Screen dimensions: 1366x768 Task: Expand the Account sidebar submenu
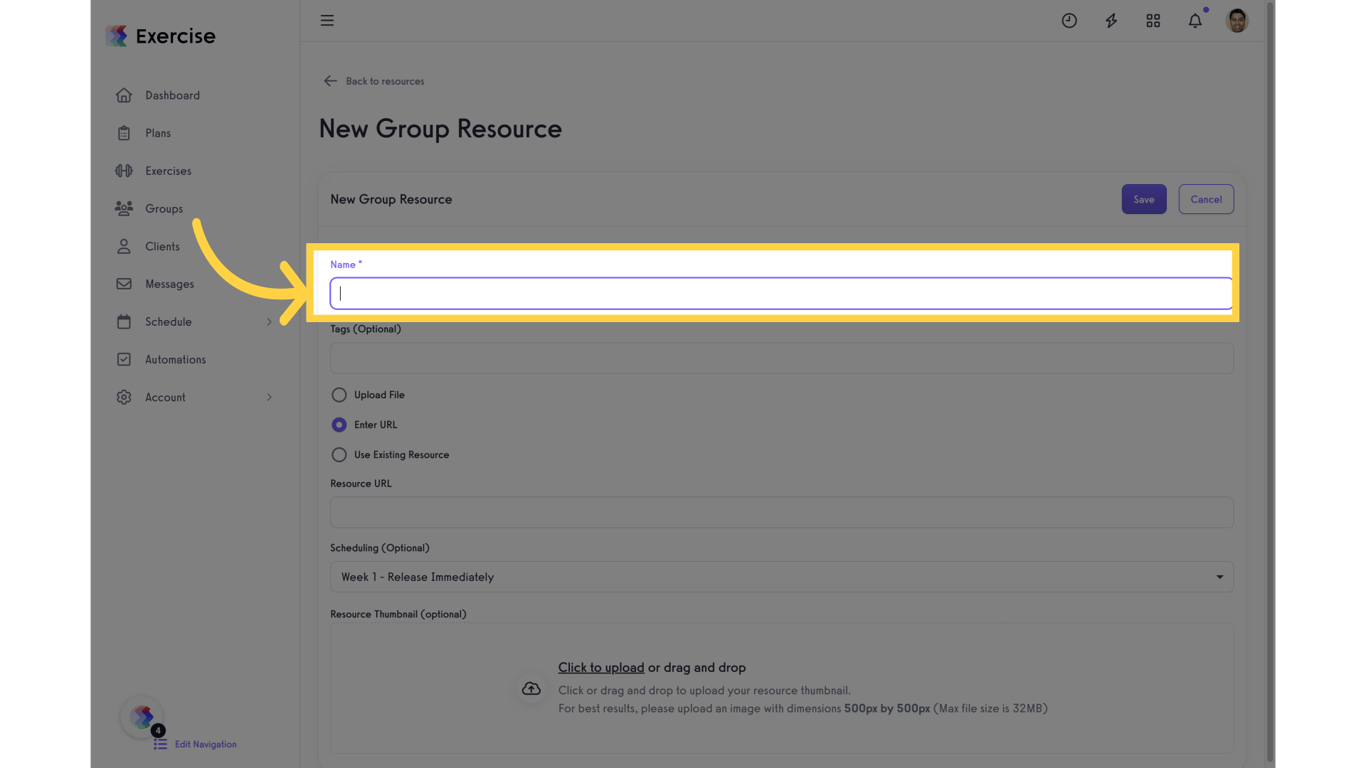point(269,398)
